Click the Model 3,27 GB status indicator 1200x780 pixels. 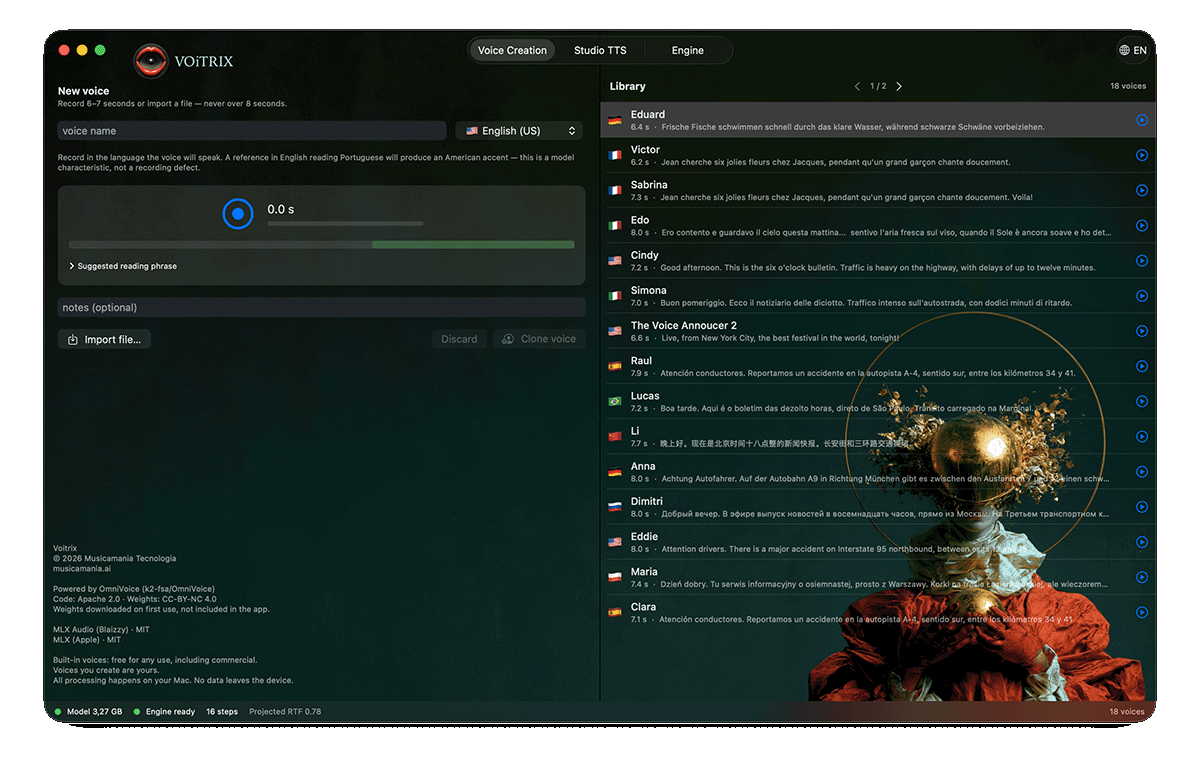coord(89,712)
